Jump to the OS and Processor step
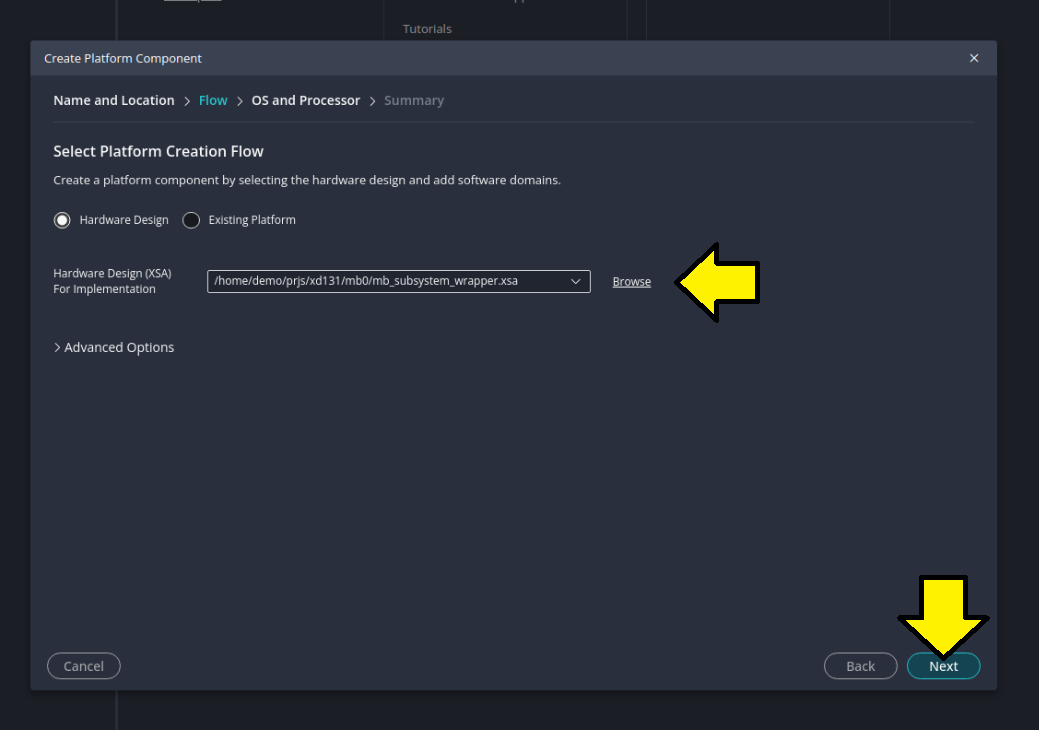Screen dimensions: 1039x730 coord(305,100)
